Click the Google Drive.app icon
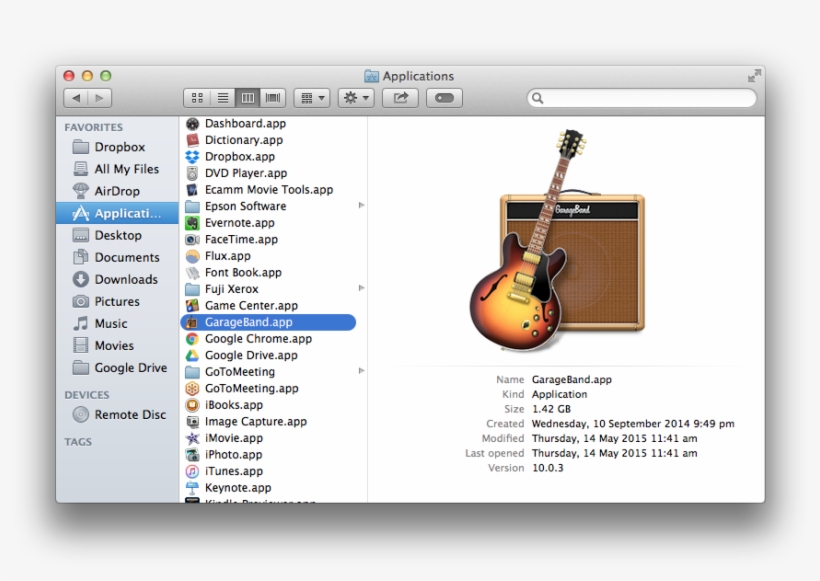The width and height of the screenshot is (820, 581). pos(192,355)
